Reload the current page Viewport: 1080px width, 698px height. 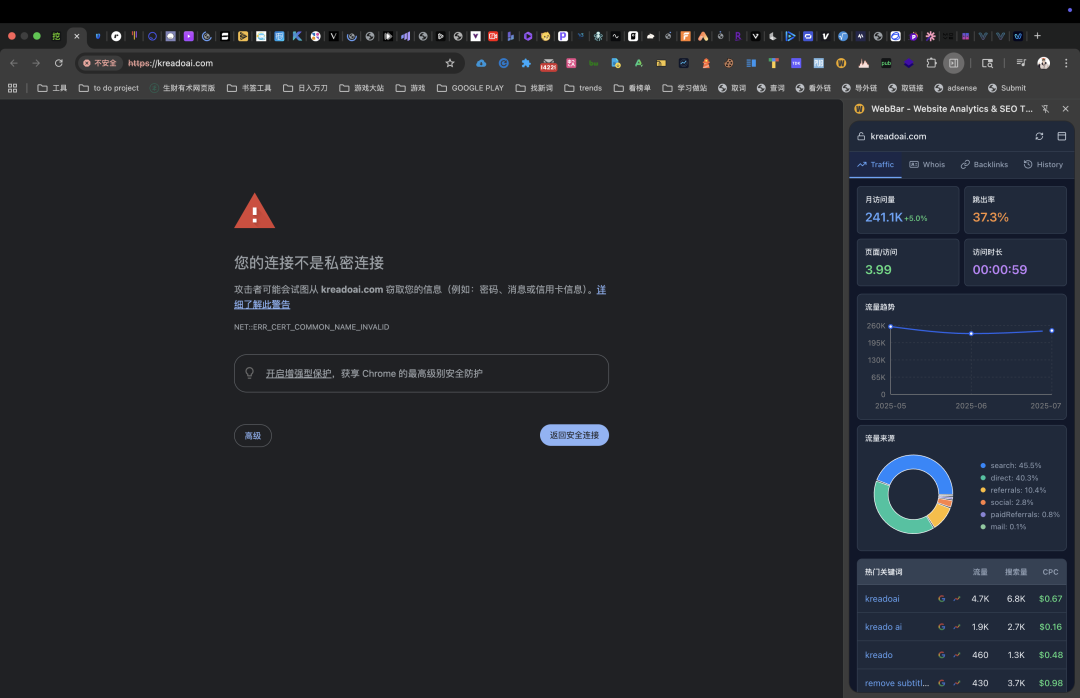(59, 63)
